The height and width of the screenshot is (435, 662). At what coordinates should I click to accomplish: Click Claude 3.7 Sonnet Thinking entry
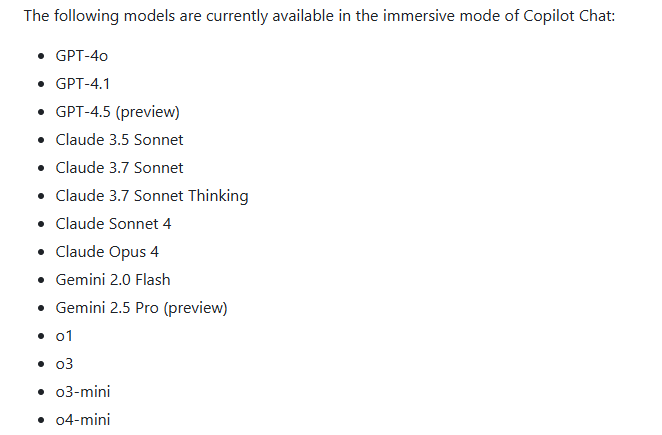152,196
